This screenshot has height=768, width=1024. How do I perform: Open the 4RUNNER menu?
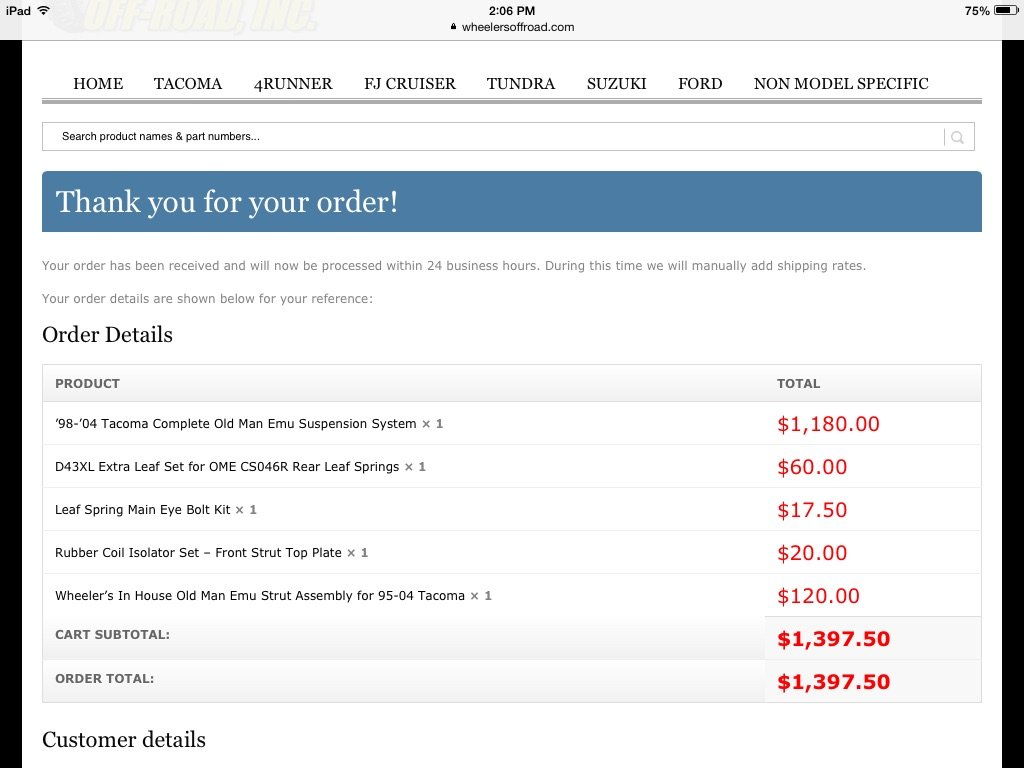[293, 84]
